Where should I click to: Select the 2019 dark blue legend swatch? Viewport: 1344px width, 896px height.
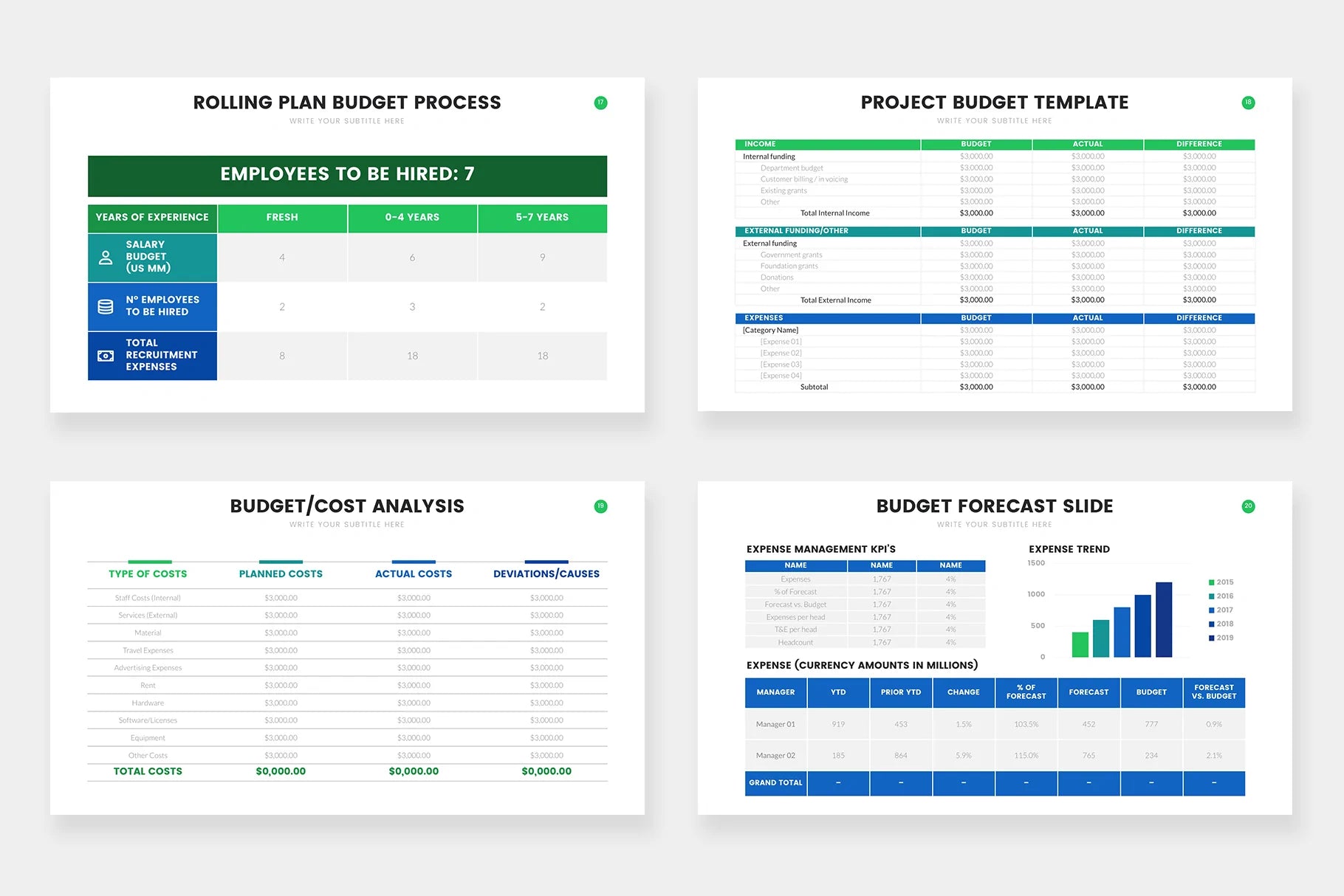tap(1212, 638)
